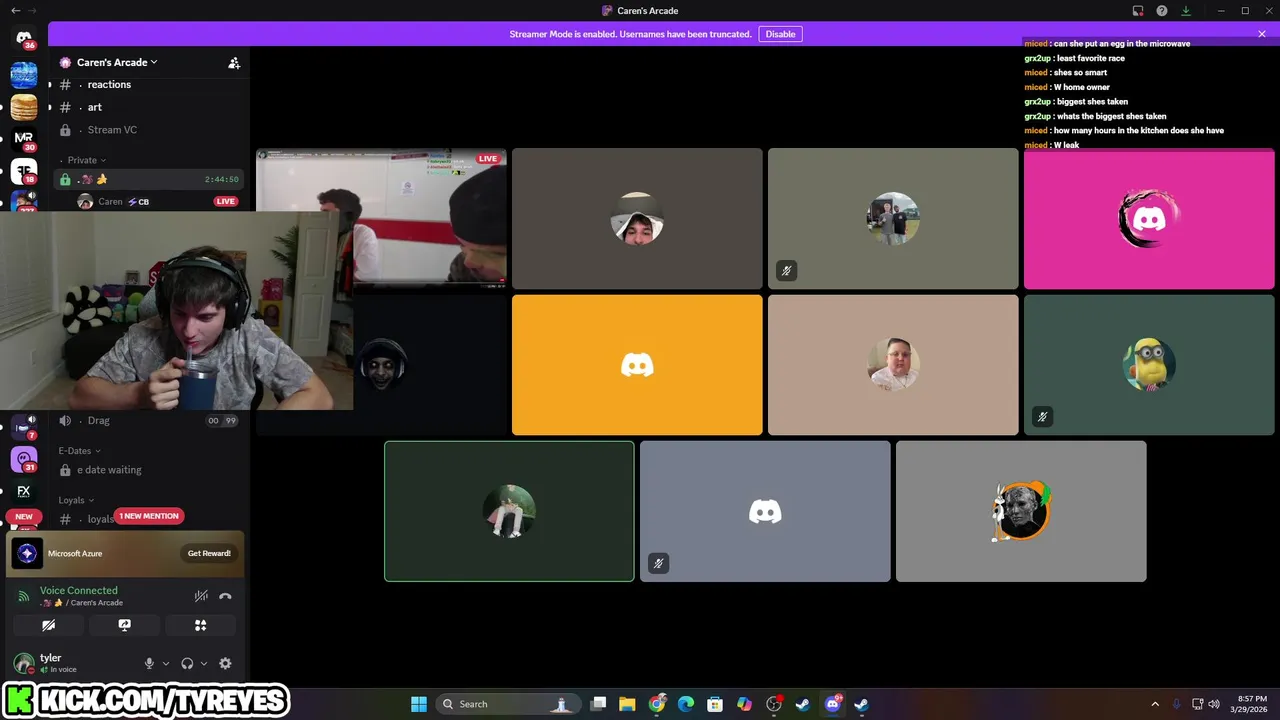Collapse the E-Dates category
This screenshot has width=1280, height=720.
click(78, 451)
